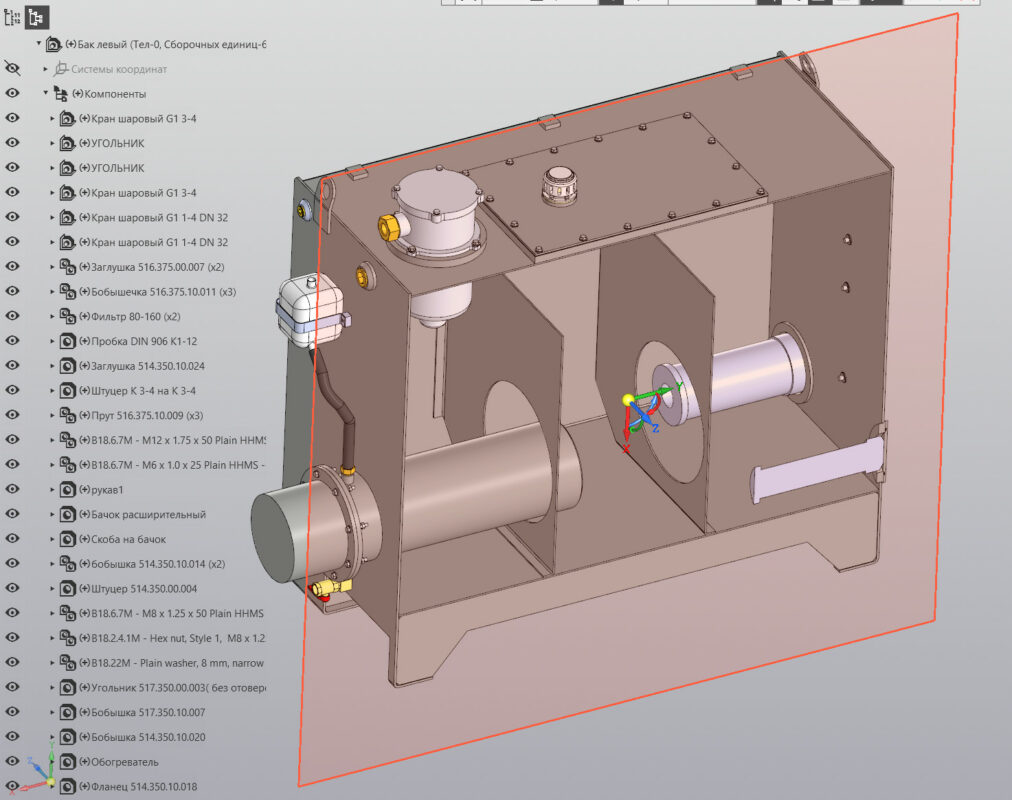Viewport: 1012px width, 800px height.
Task: Click the Системы координат coordinate system icon
Action: pos(61,68)
